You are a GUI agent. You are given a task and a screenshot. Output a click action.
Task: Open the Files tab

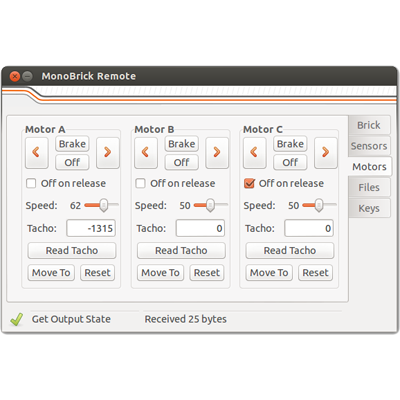pyautogui.click(x=369, y=187)
